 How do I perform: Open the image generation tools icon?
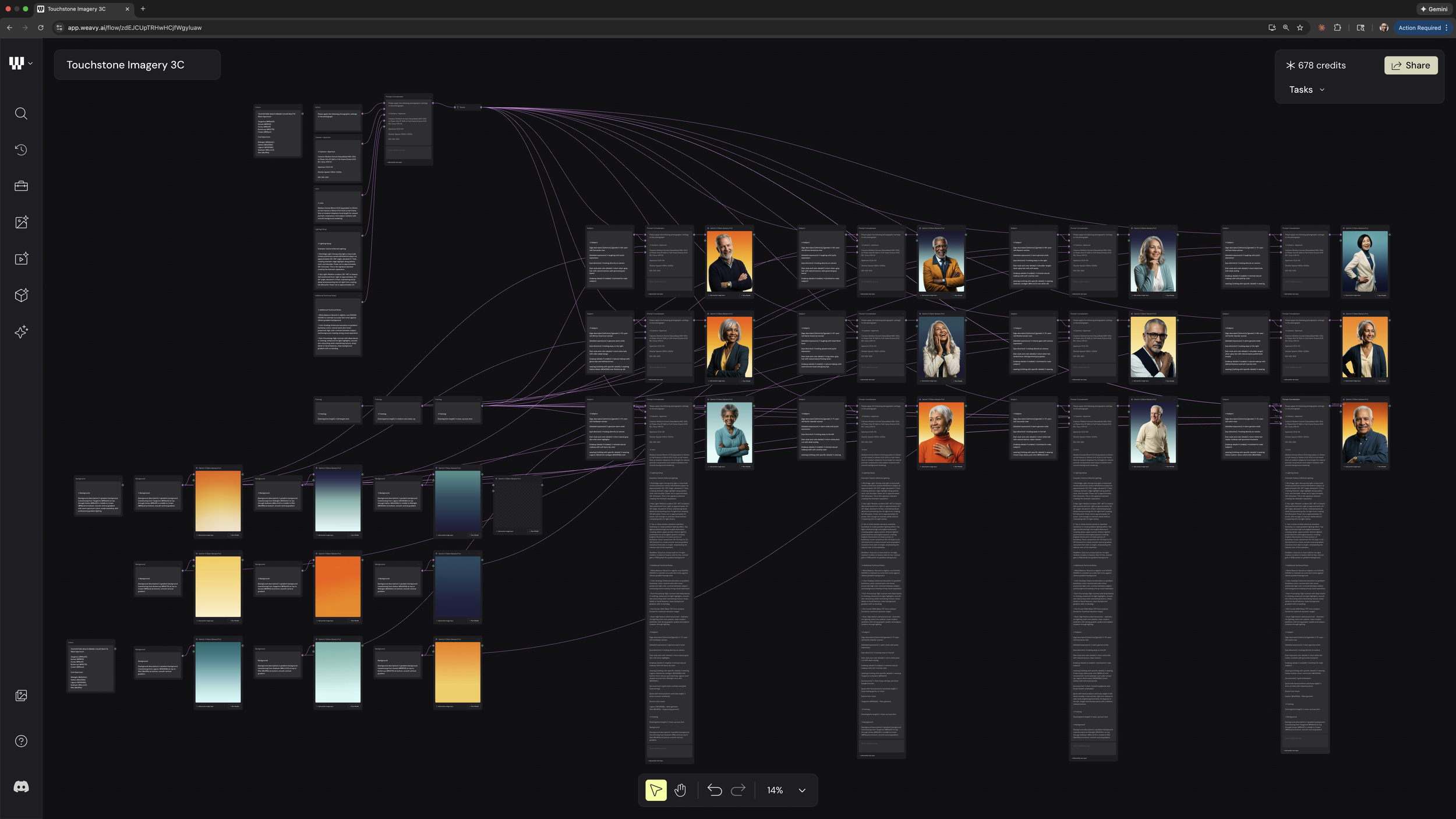(x=21, y=222)
